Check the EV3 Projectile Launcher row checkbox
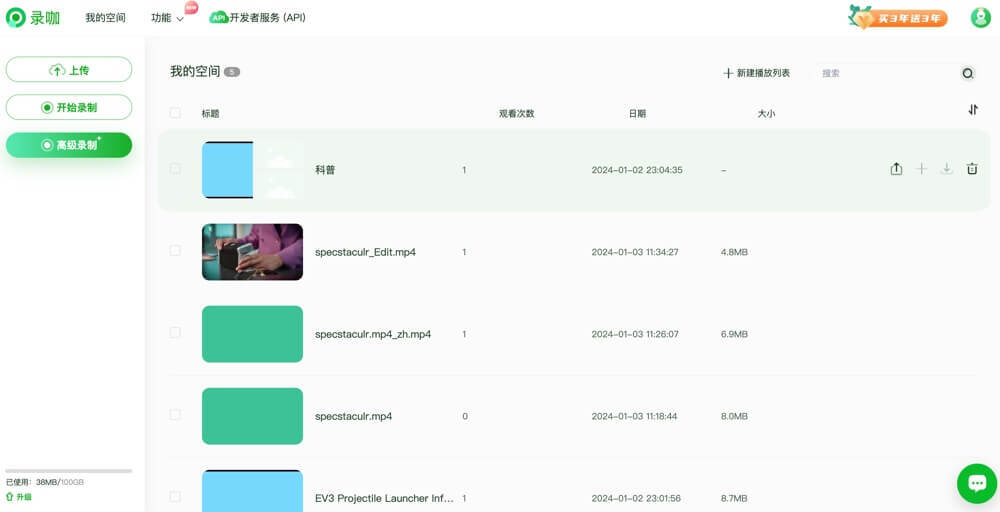 coord(175,496)
